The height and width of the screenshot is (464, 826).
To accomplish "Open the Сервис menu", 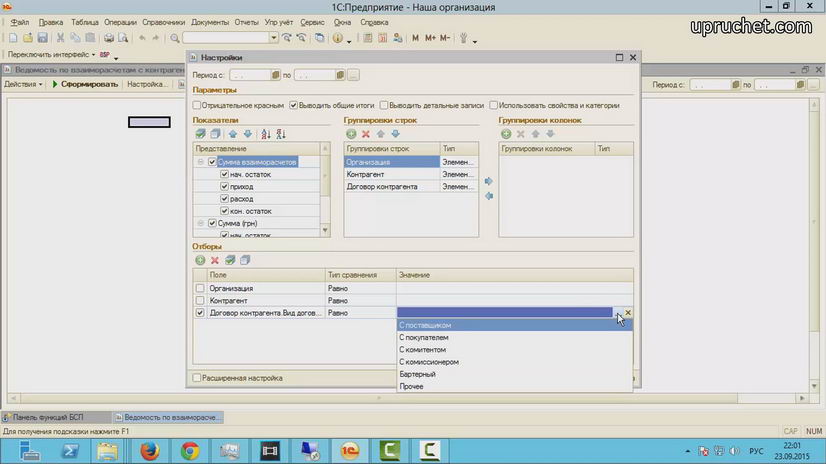I will (312, 23).
